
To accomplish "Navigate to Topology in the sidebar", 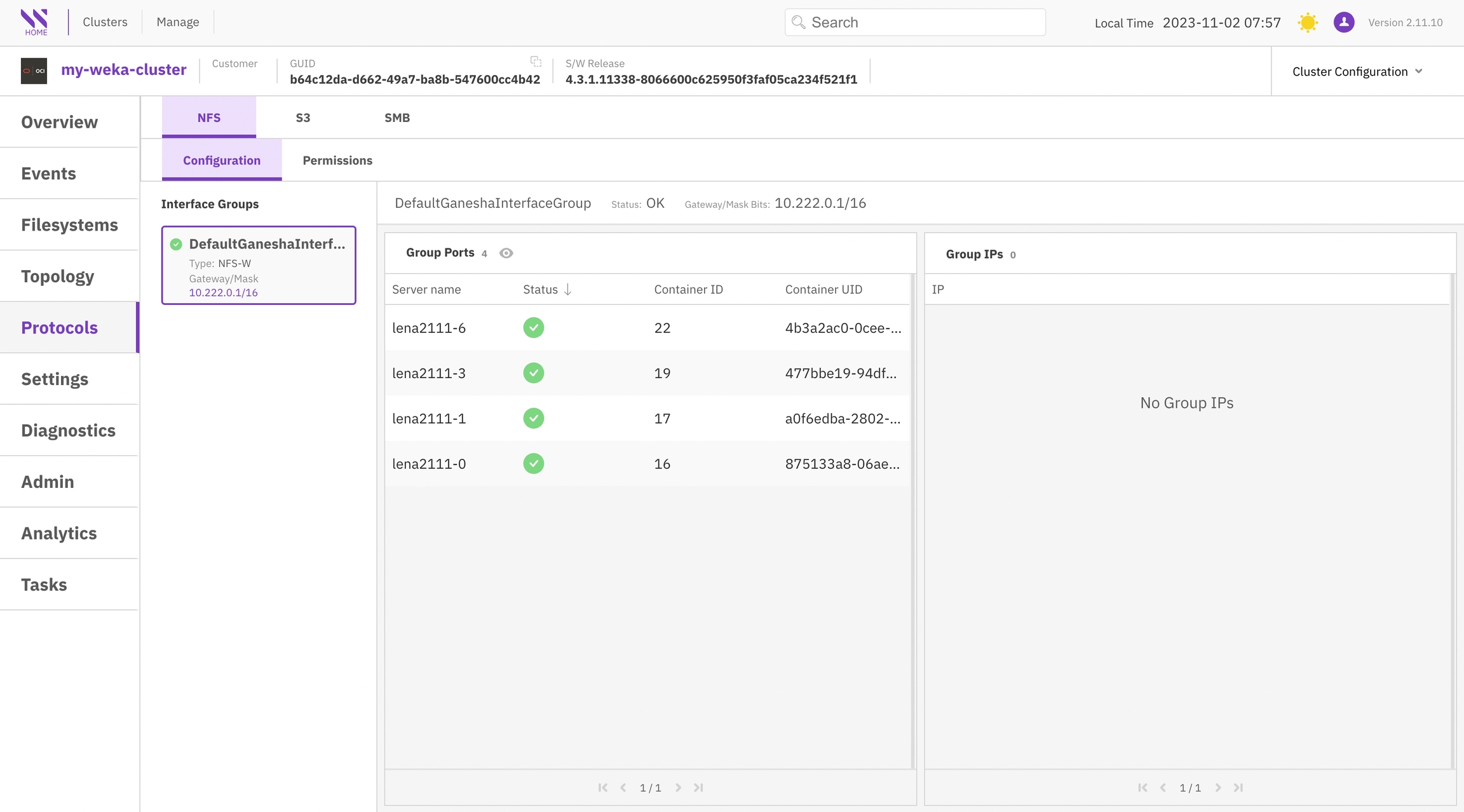I will tap(58, 276).
